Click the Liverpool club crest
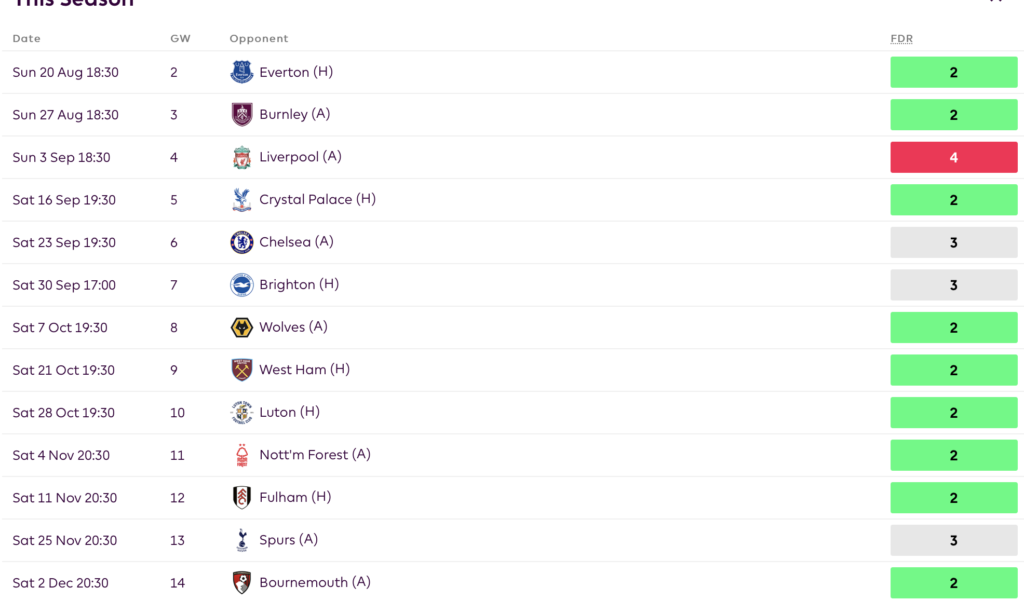Image resolution: width=1024 pixels, height=601 pixels. coord(241,157)
